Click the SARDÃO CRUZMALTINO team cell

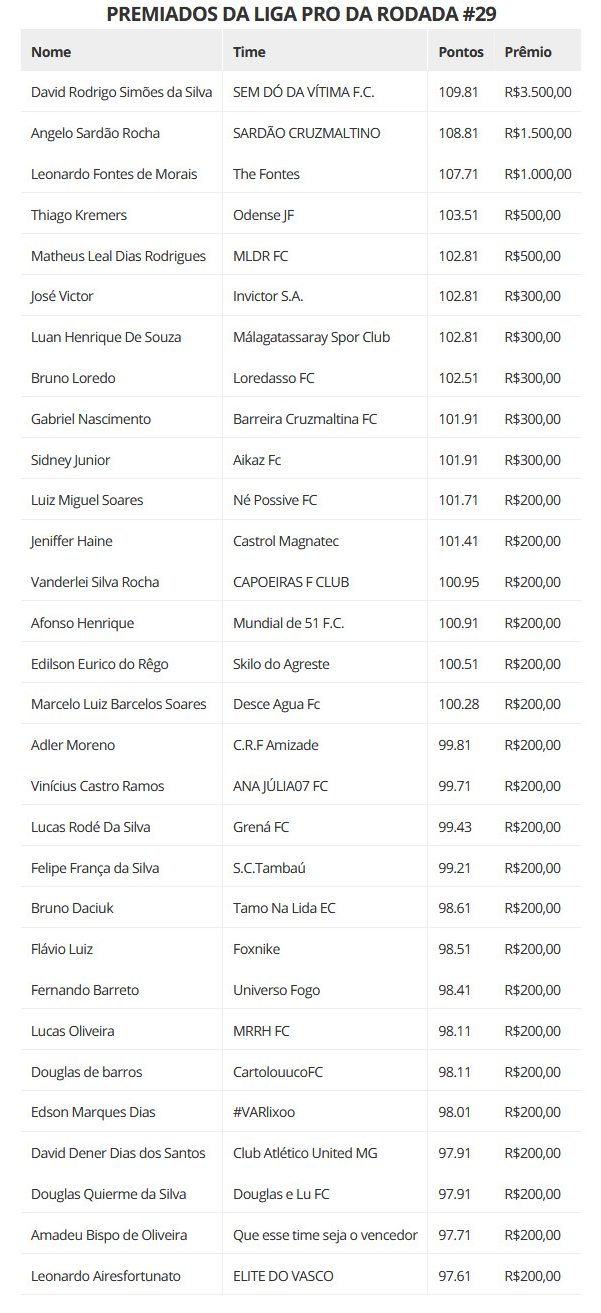pos(306,133)
